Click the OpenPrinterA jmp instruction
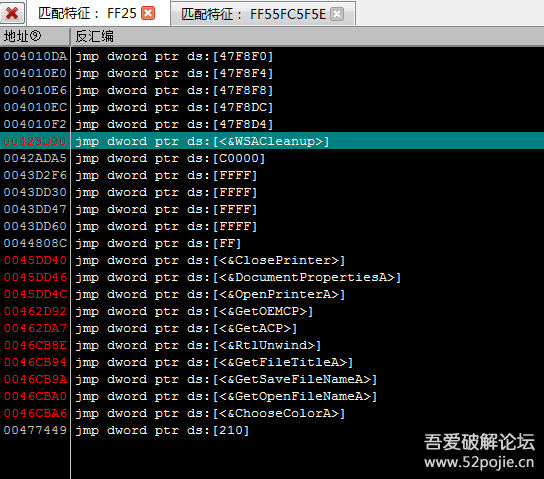This screenshot has height=479, width=544. click(210, 294)
